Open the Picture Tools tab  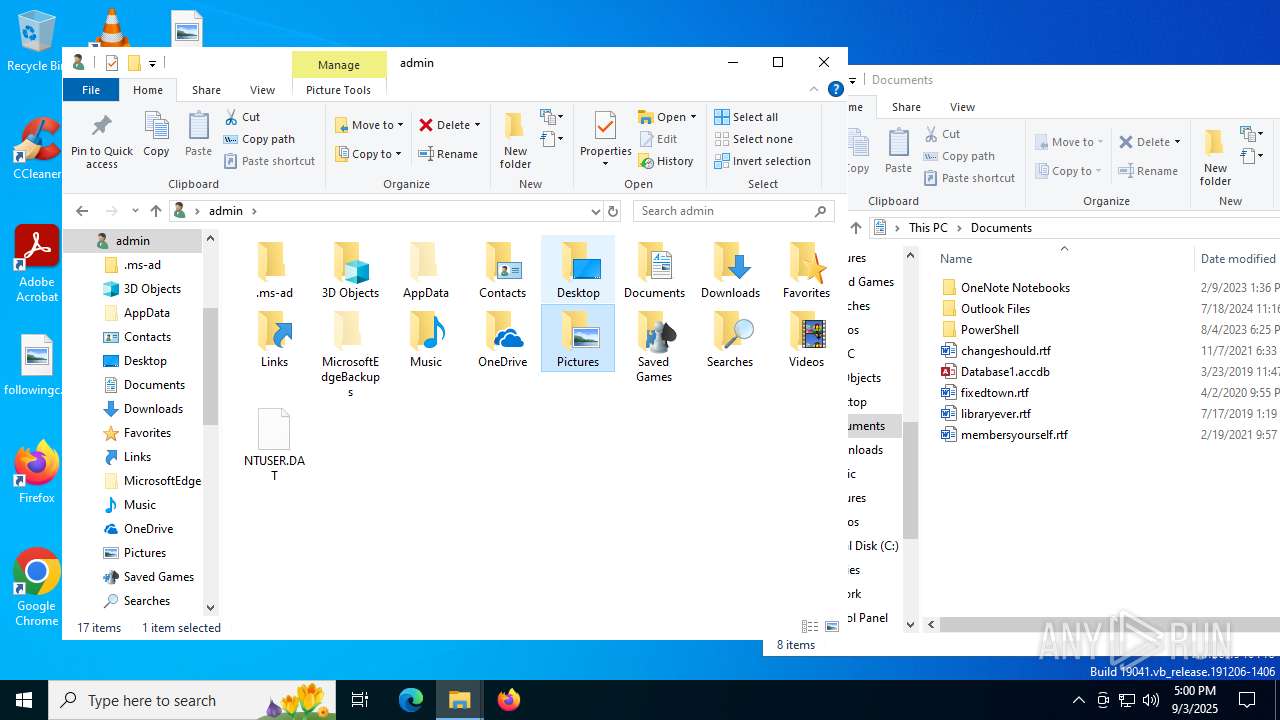(338, 90)
